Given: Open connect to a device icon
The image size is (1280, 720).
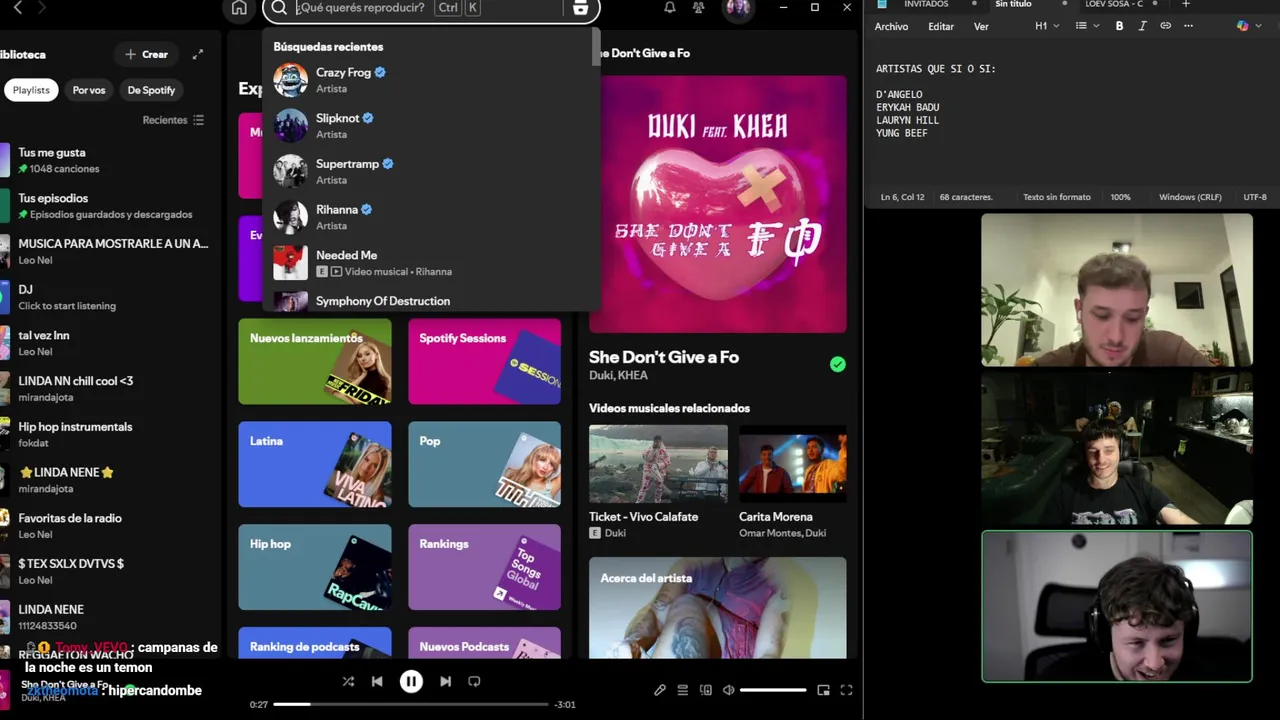Looking at the screenshot, I should [706, 690].
